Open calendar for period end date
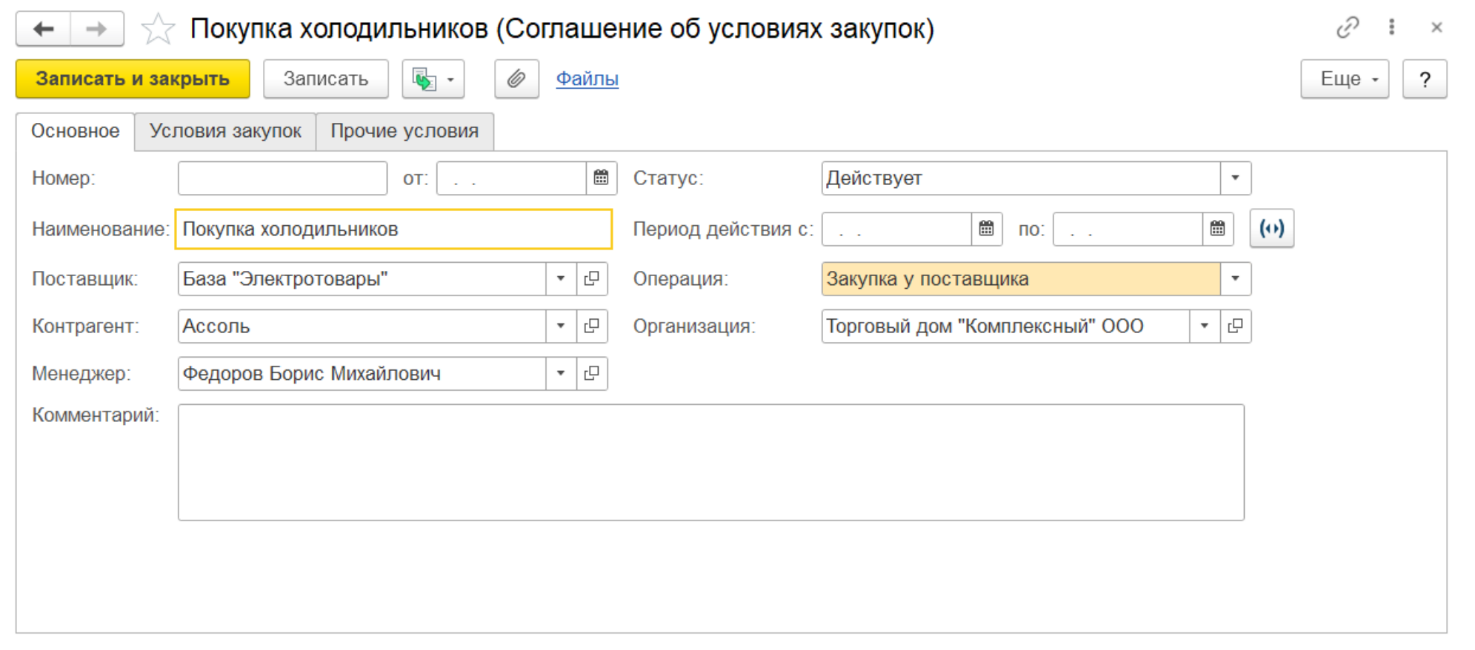 (x=1217, y=229)
